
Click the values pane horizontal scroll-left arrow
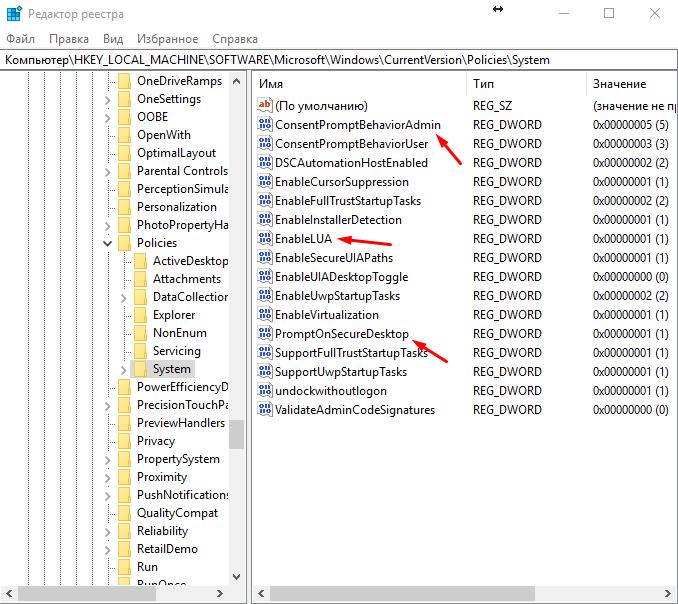pyautogui.click(x=261, y=594)
